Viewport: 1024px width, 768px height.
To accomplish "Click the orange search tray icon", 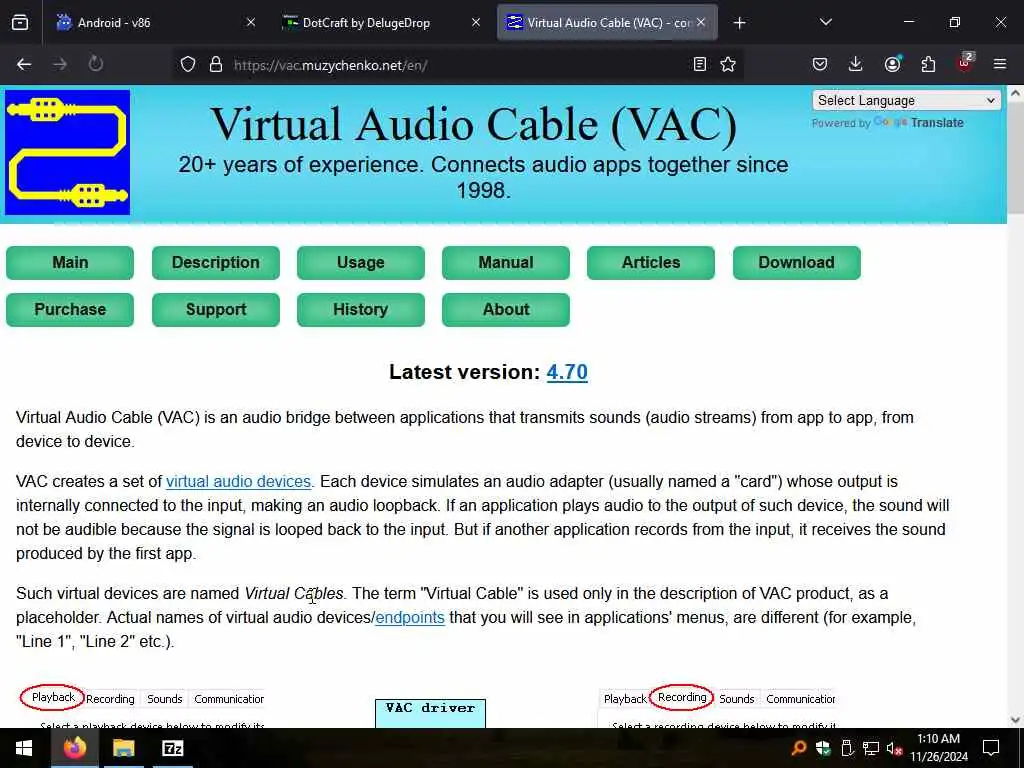I will click(798, 748).
